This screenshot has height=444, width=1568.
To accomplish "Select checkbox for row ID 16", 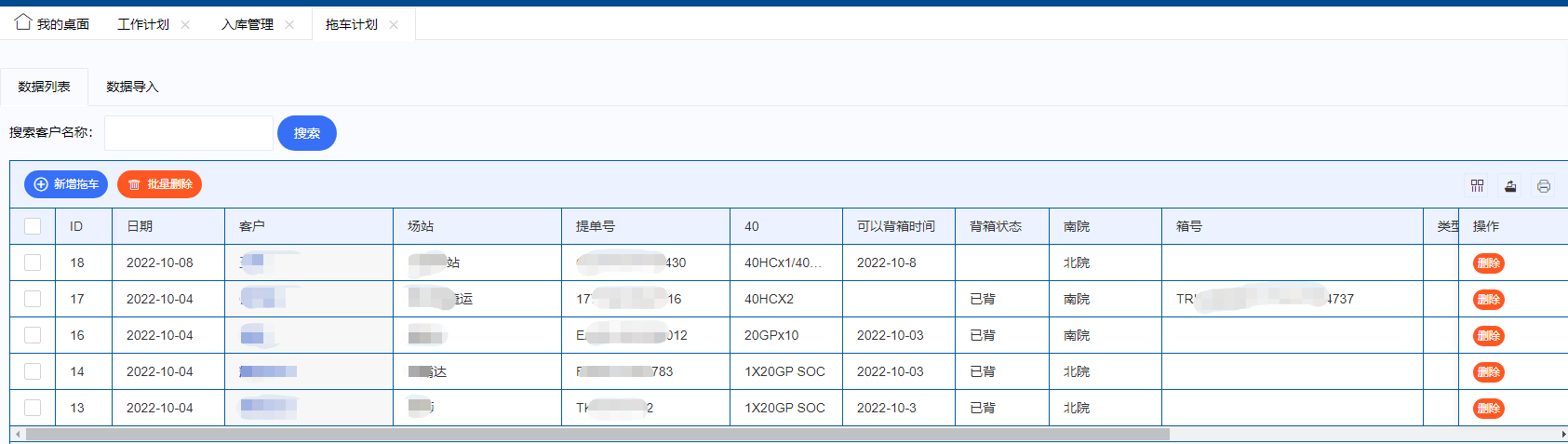I will (33, 335).
